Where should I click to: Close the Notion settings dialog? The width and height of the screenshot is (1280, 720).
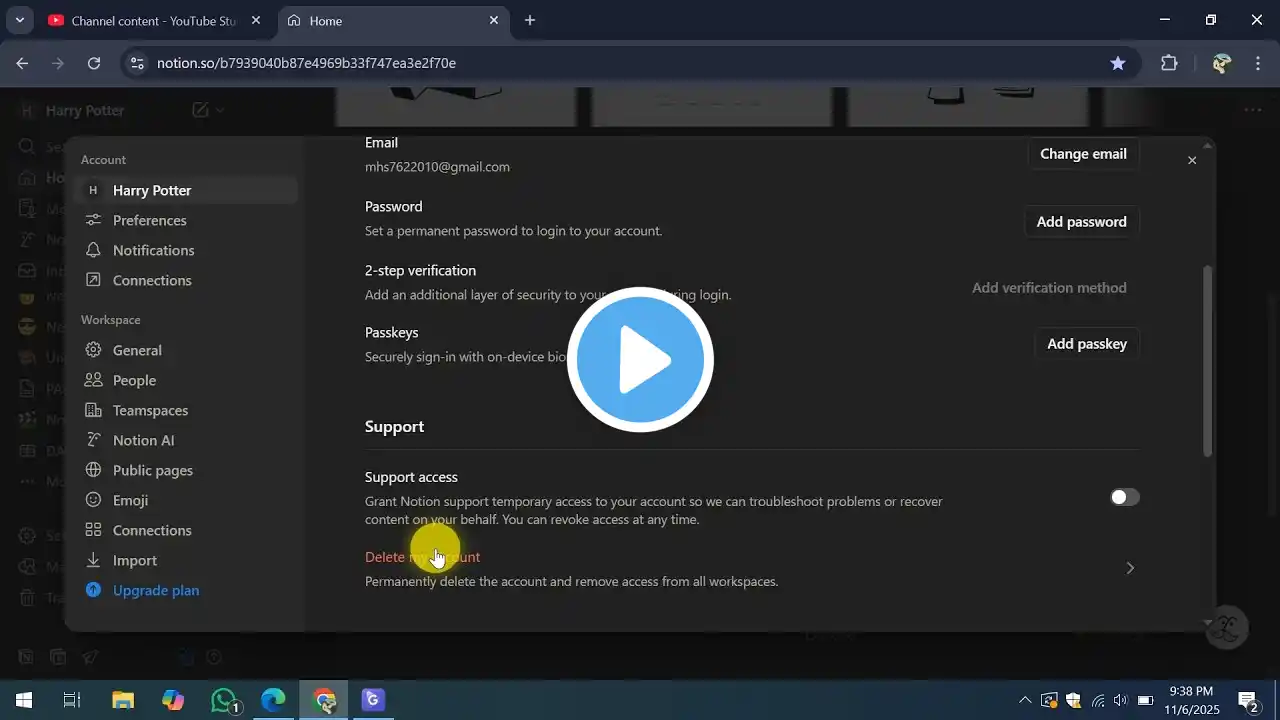[x=1191, y=160]
